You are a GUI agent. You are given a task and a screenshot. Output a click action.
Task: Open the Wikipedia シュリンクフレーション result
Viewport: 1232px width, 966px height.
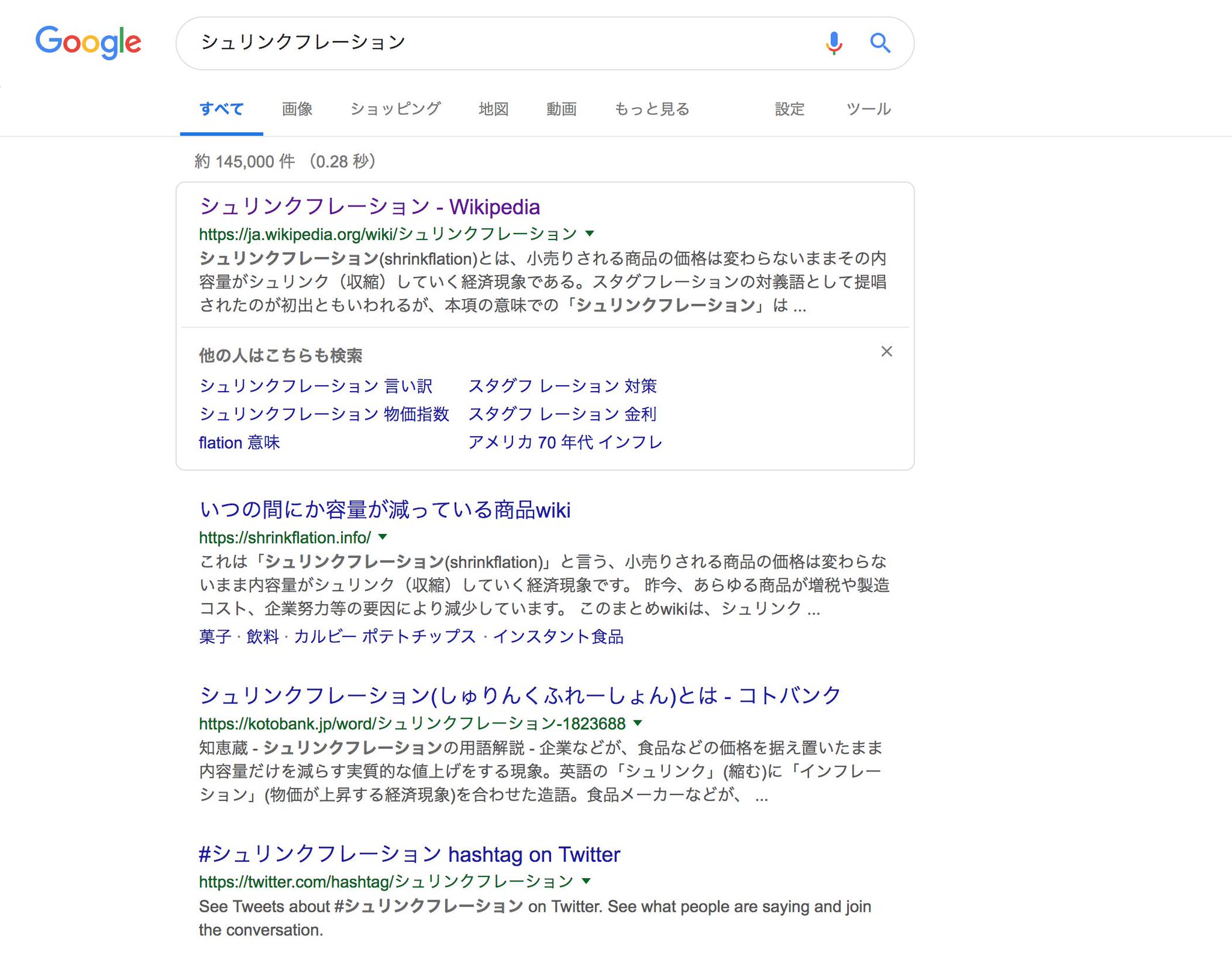point(369,206)
